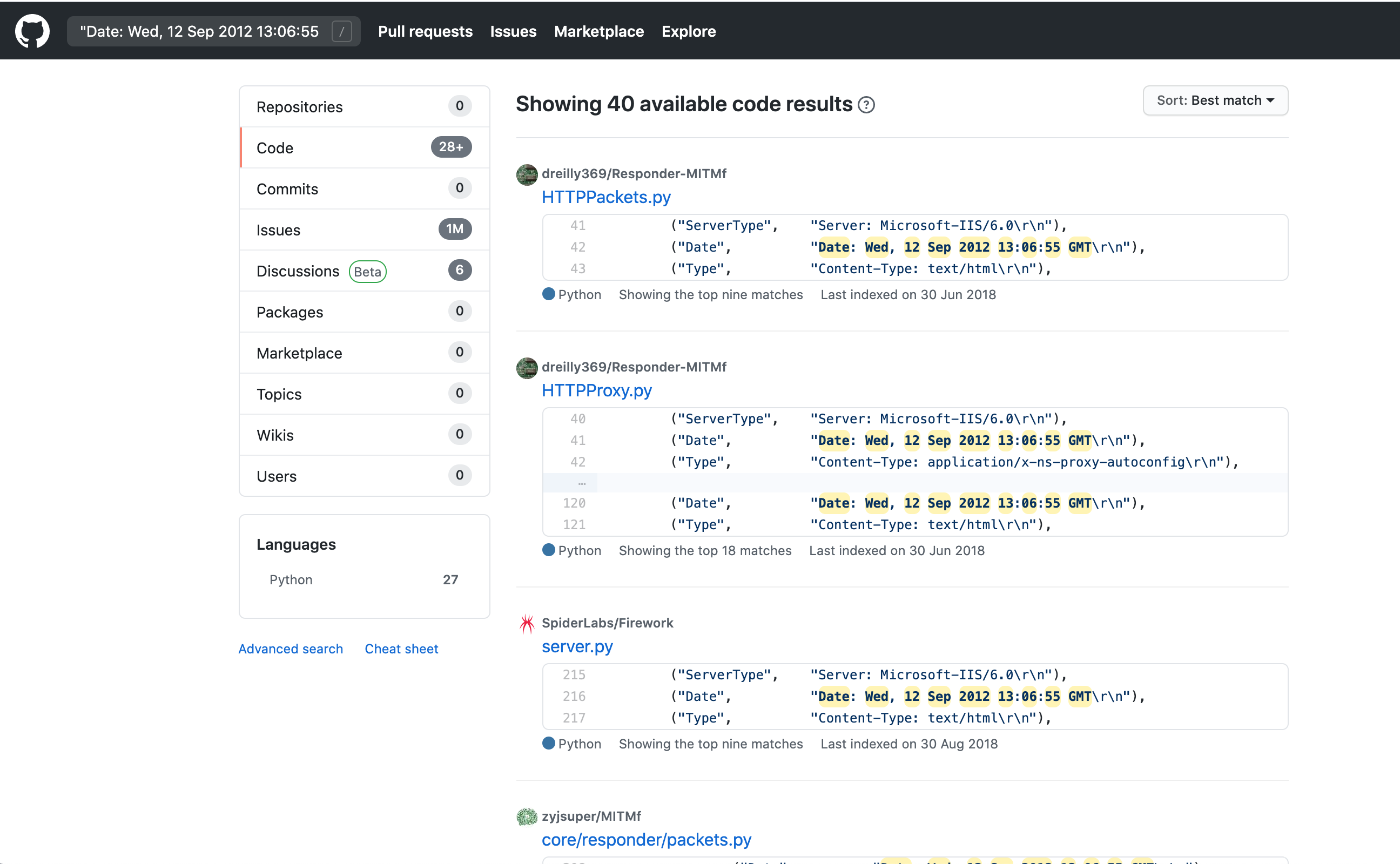Expand hidden lines ellipsis in HTTPProxy.py

[x=581, y=483]
